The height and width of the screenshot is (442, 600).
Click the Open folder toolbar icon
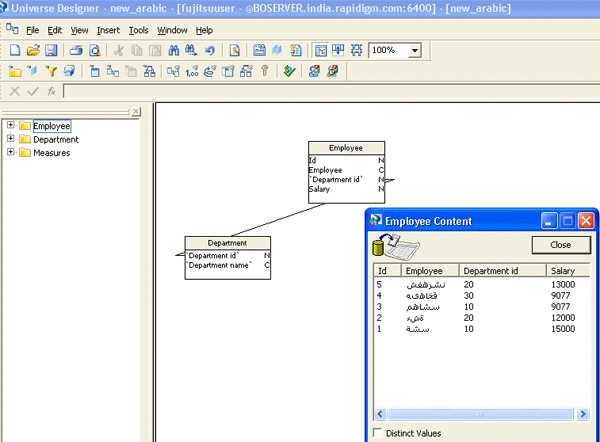[33, 50]
